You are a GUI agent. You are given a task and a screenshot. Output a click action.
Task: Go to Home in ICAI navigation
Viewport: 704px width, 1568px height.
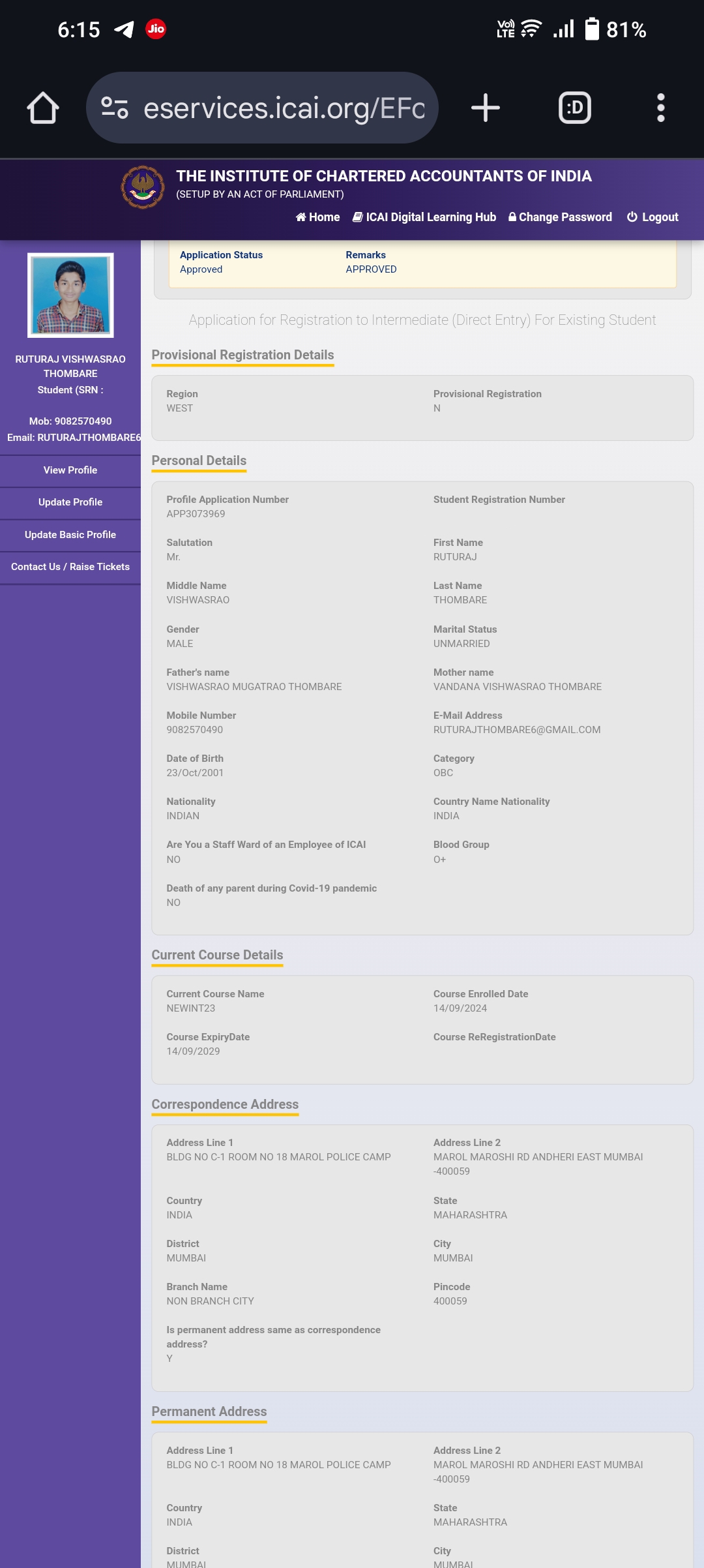pyautogui.click(x=318, y=217)
